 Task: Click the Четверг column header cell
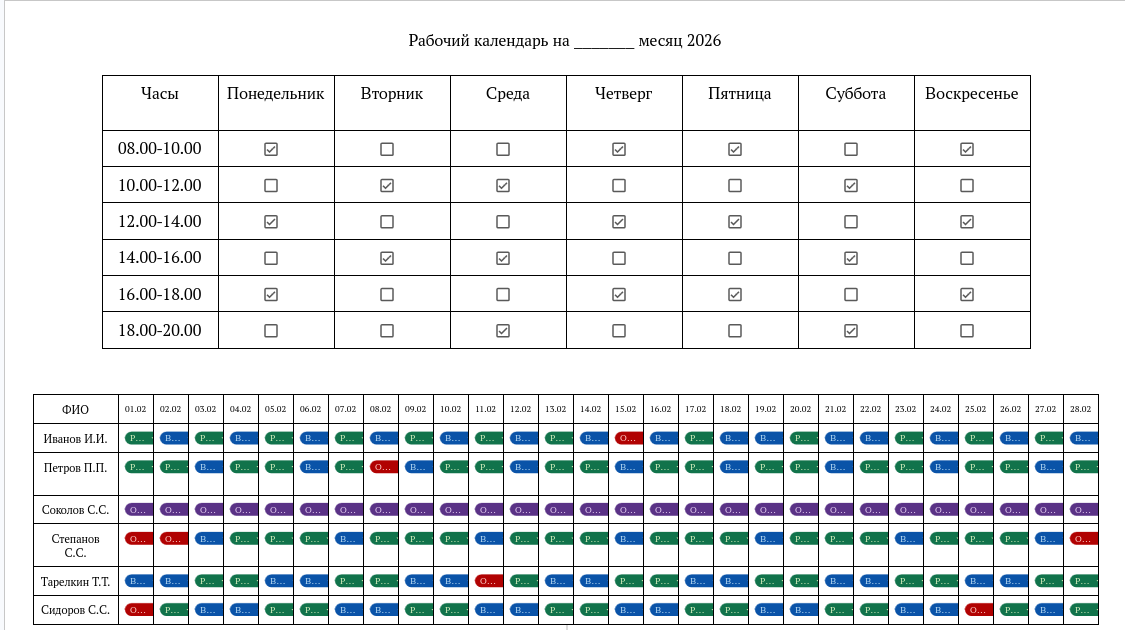[624, 94]
